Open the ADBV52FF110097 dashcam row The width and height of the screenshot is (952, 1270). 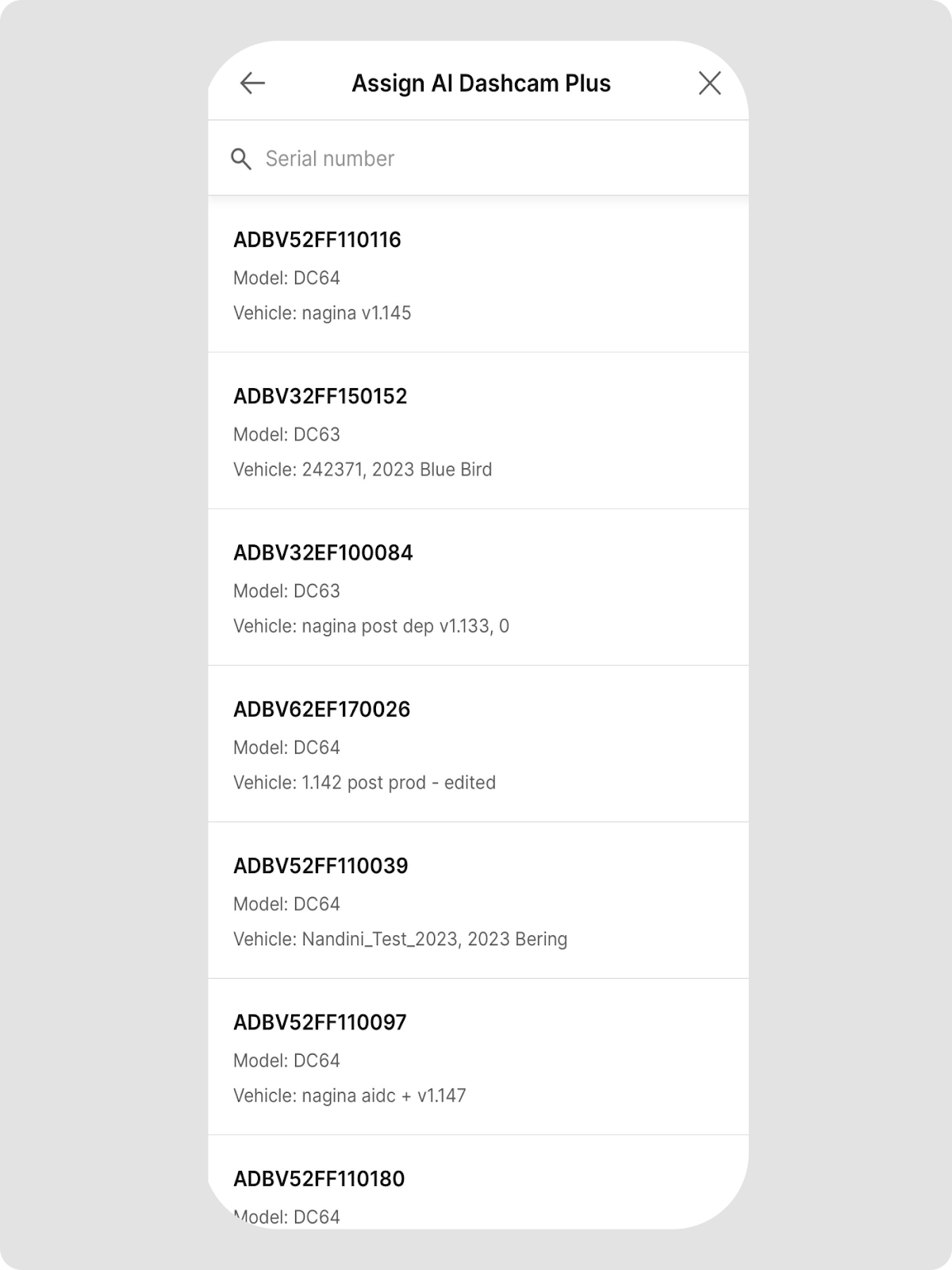tap(320, 1022)
